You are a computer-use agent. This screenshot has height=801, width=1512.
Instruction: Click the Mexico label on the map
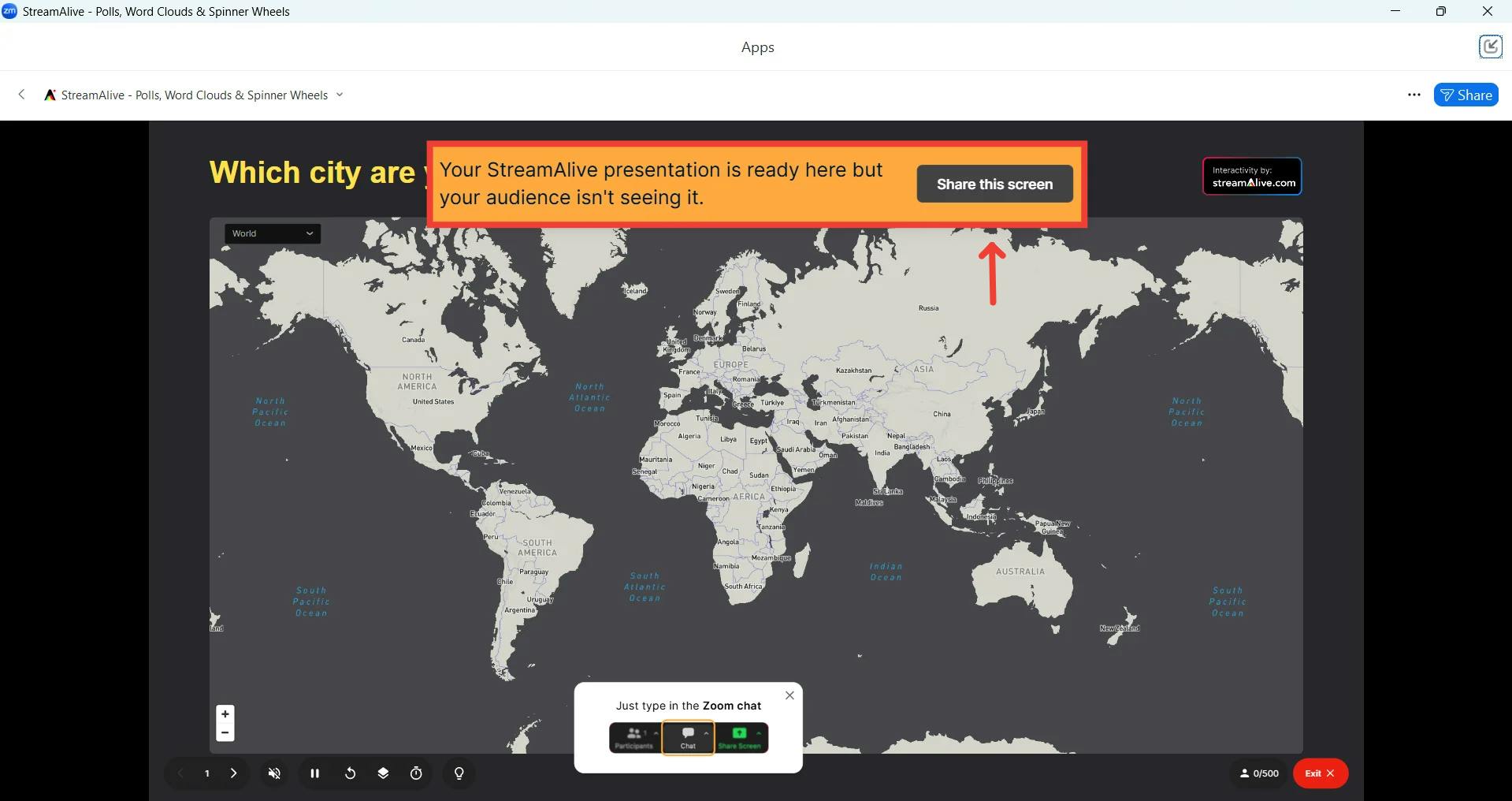pos(422,448)
